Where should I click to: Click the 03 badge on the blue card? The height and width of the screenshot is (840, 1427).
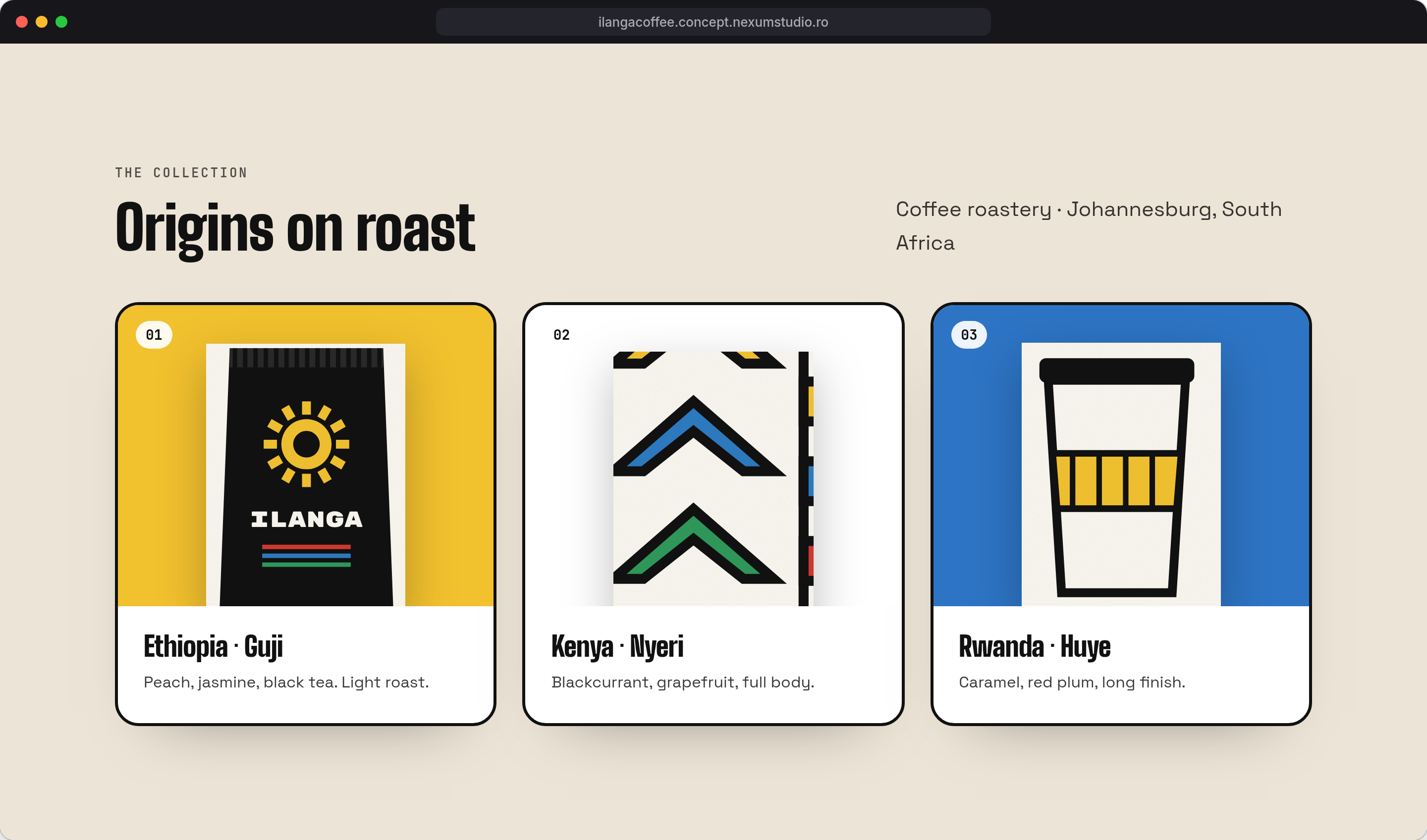coord(969,334)
